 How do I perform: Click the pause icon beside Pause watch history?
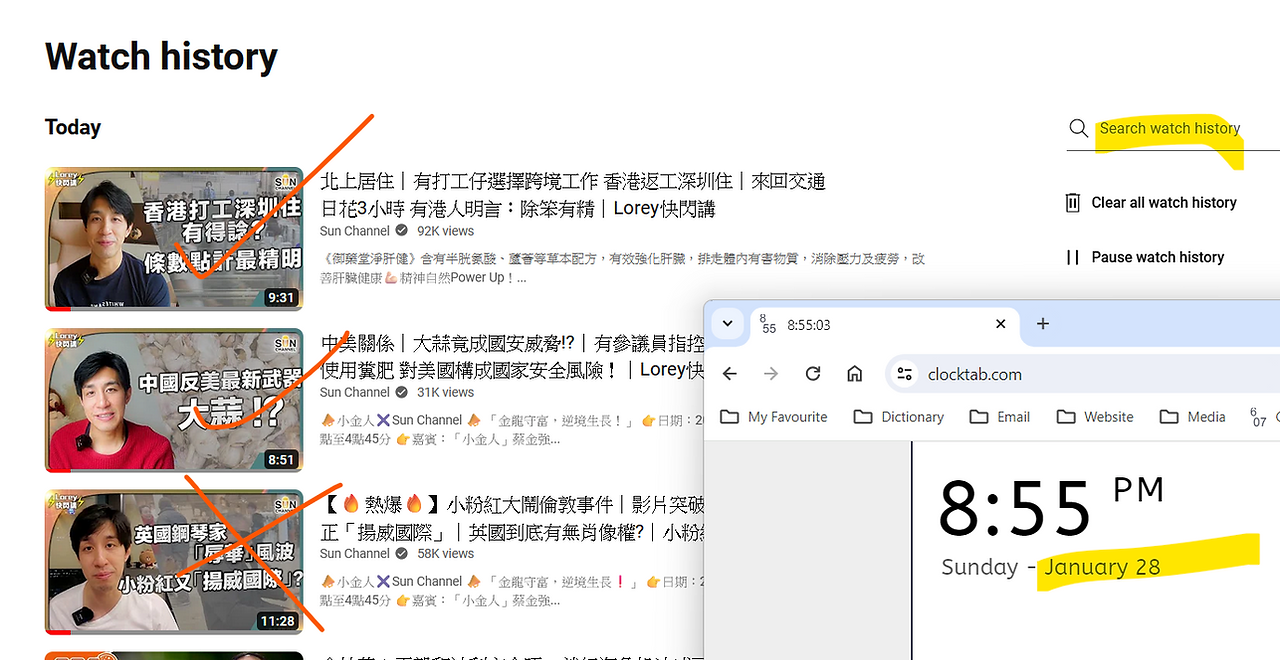tap(1073, 257)
